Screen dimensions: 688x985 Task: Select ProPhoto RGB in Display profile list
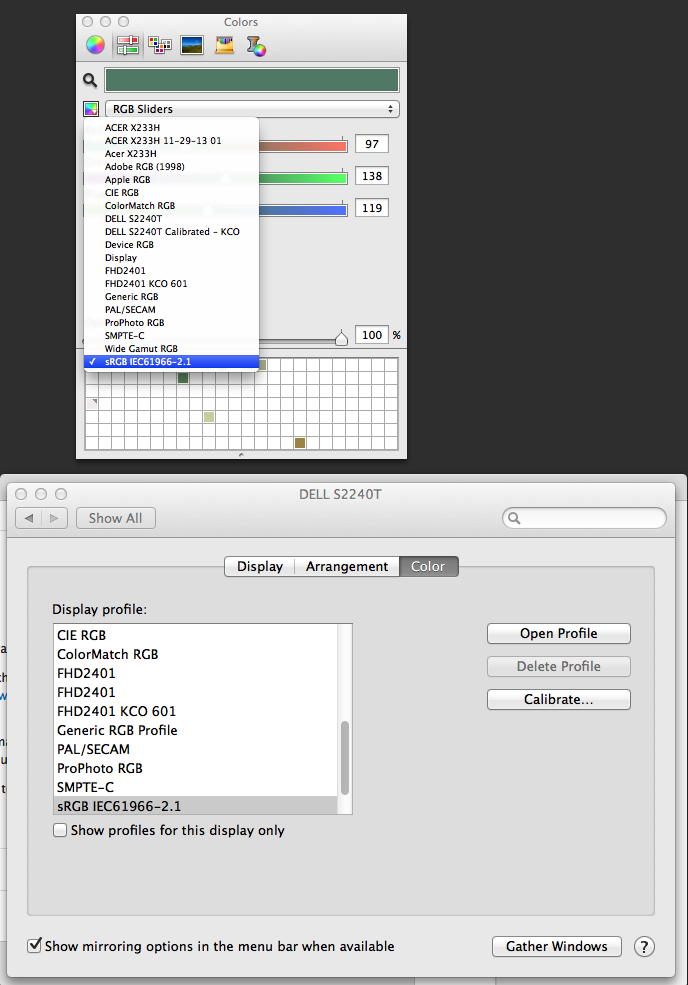tap(196, 768)
